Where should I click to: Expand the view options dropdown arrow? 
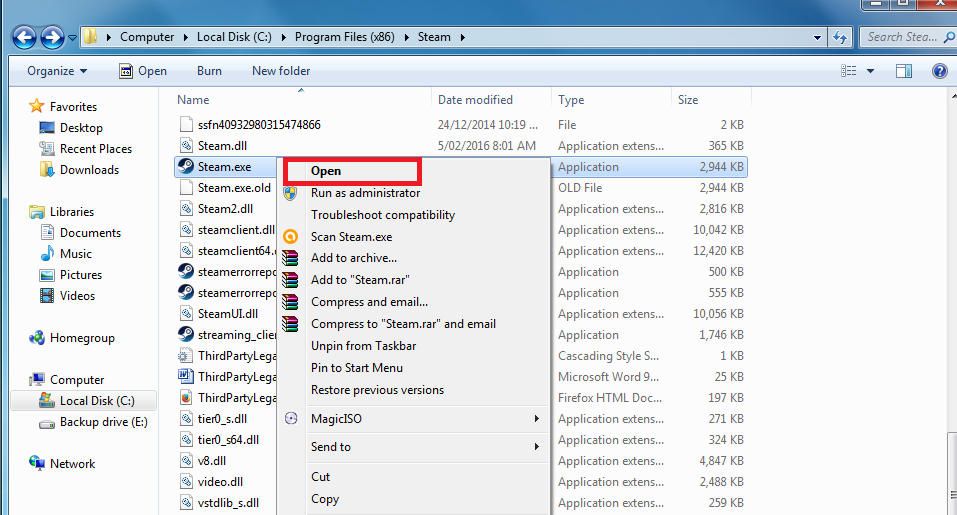(x=870, y=71)
